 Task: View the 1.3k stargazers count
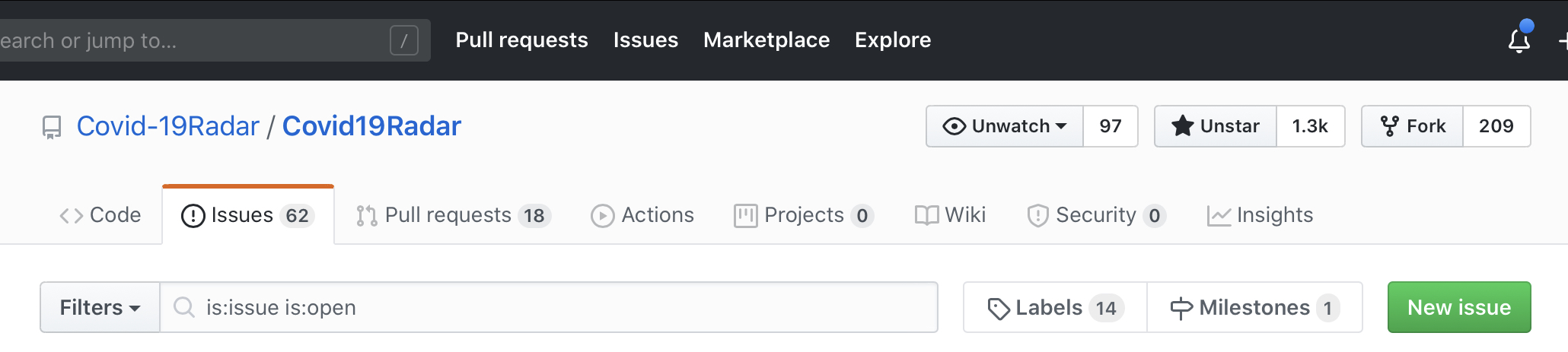pyautogui.click(x=1309, y=126)
